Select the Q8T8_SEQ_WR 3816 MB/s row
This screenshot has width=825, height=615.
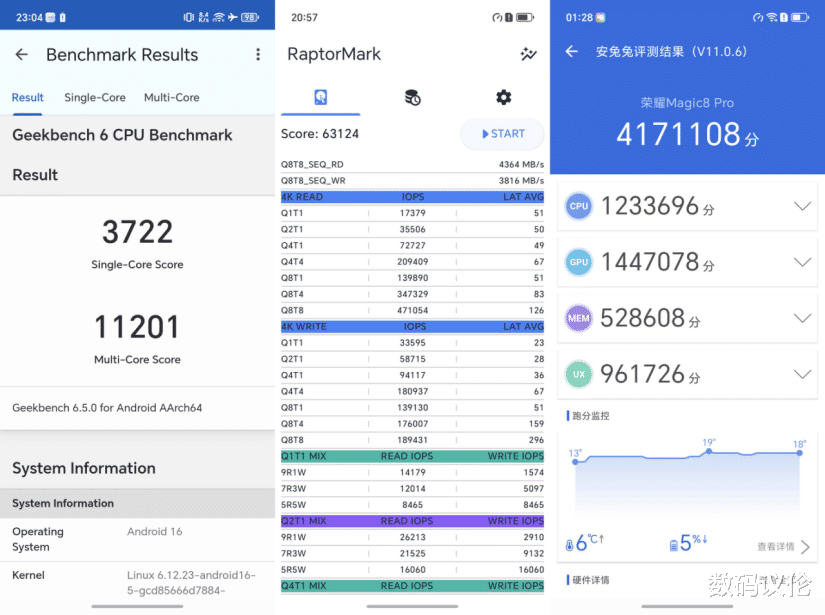412,180
